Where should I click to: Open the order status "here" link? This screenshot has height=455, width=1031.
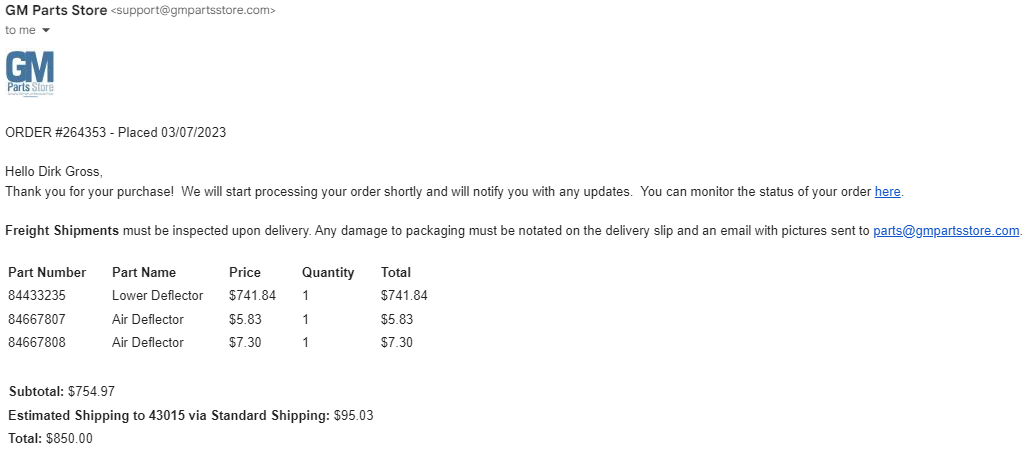coord(887,191)
